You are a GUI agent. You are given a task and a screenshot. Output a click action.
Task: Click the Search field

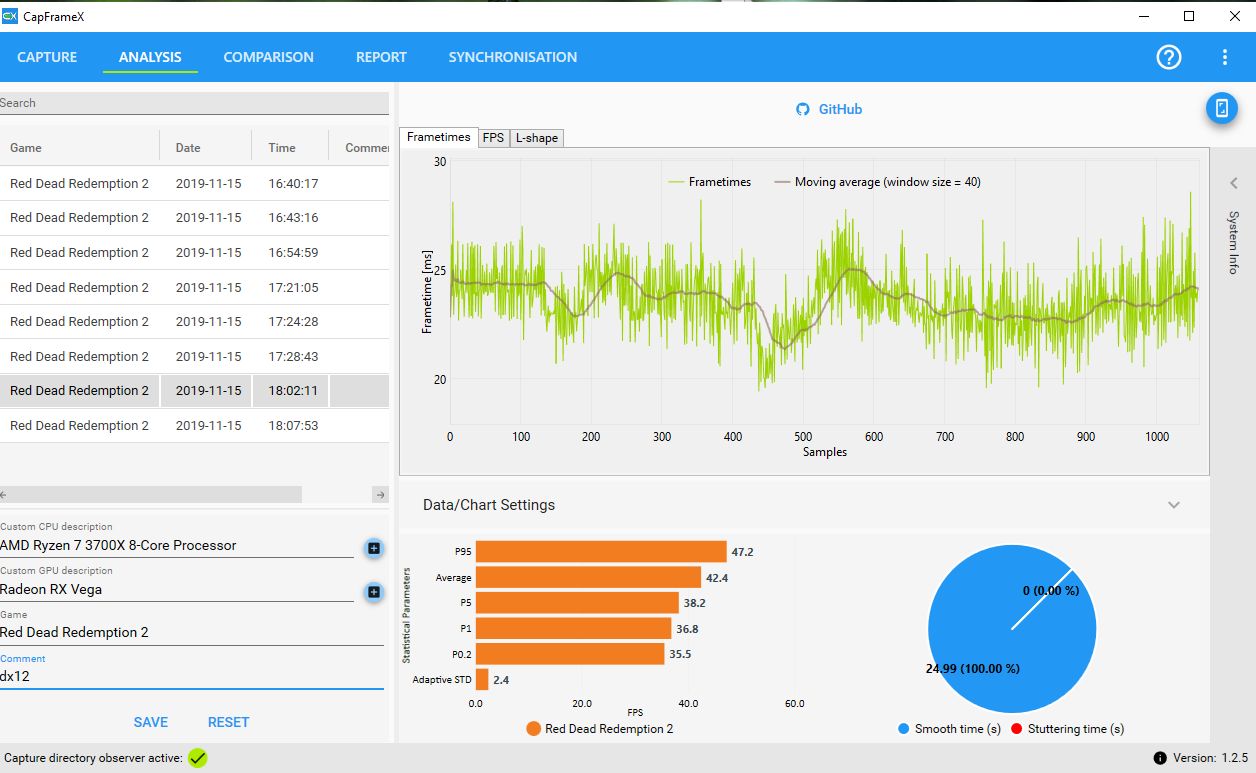(194, 103)
